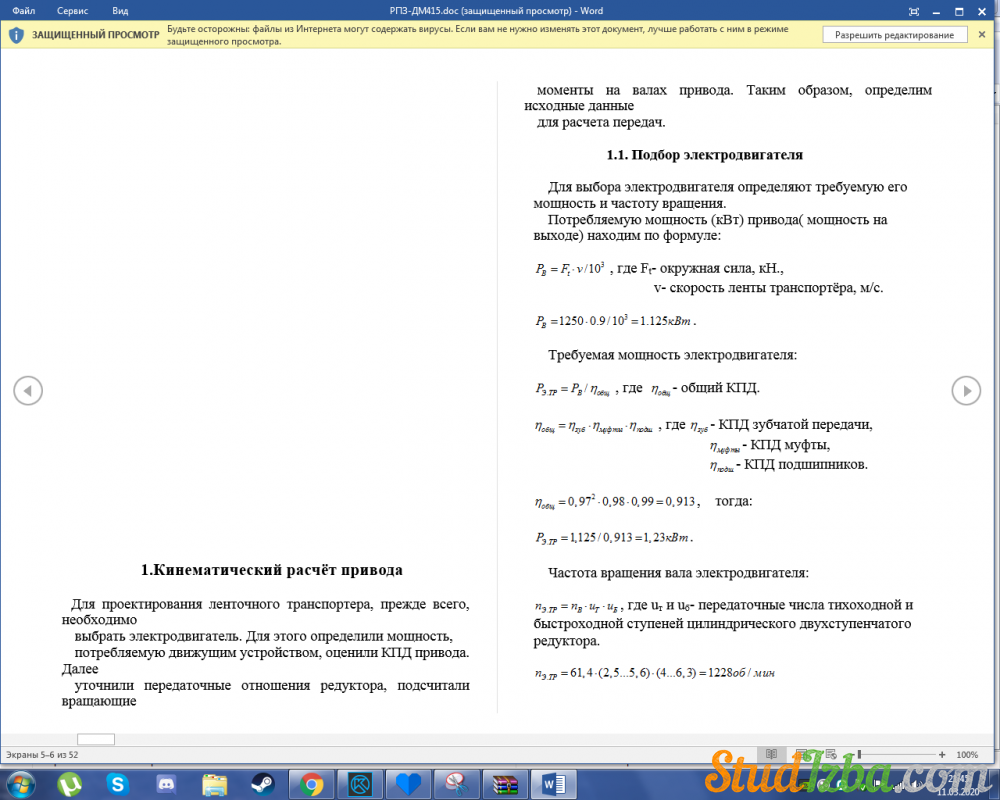
Task: Click the 100% zoom level
Action: pyautogui.click(x=967, y=755)
